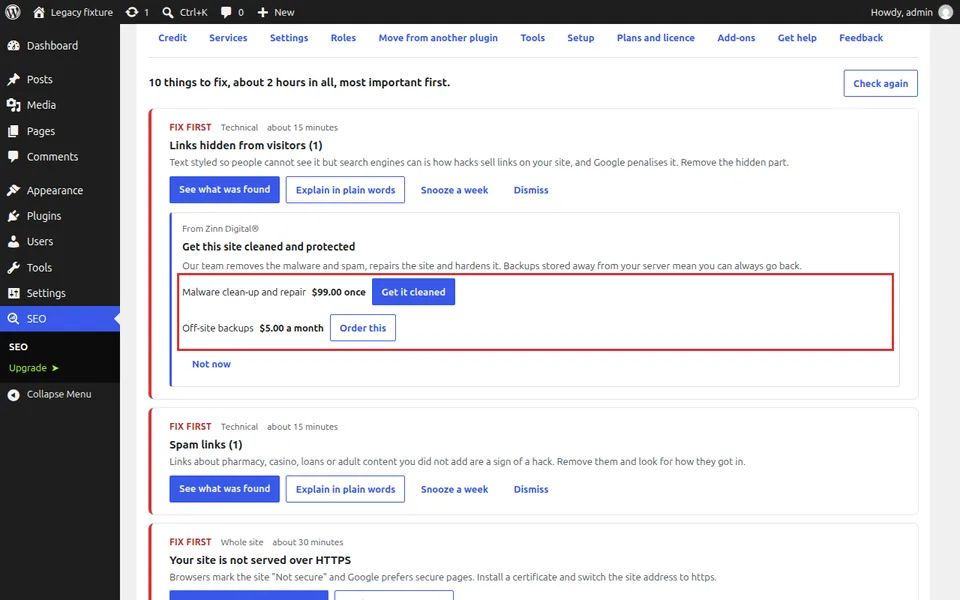Screen dimensions: 960x600
Task: Switch to the Add-ons tab
Action: (736, 38)
